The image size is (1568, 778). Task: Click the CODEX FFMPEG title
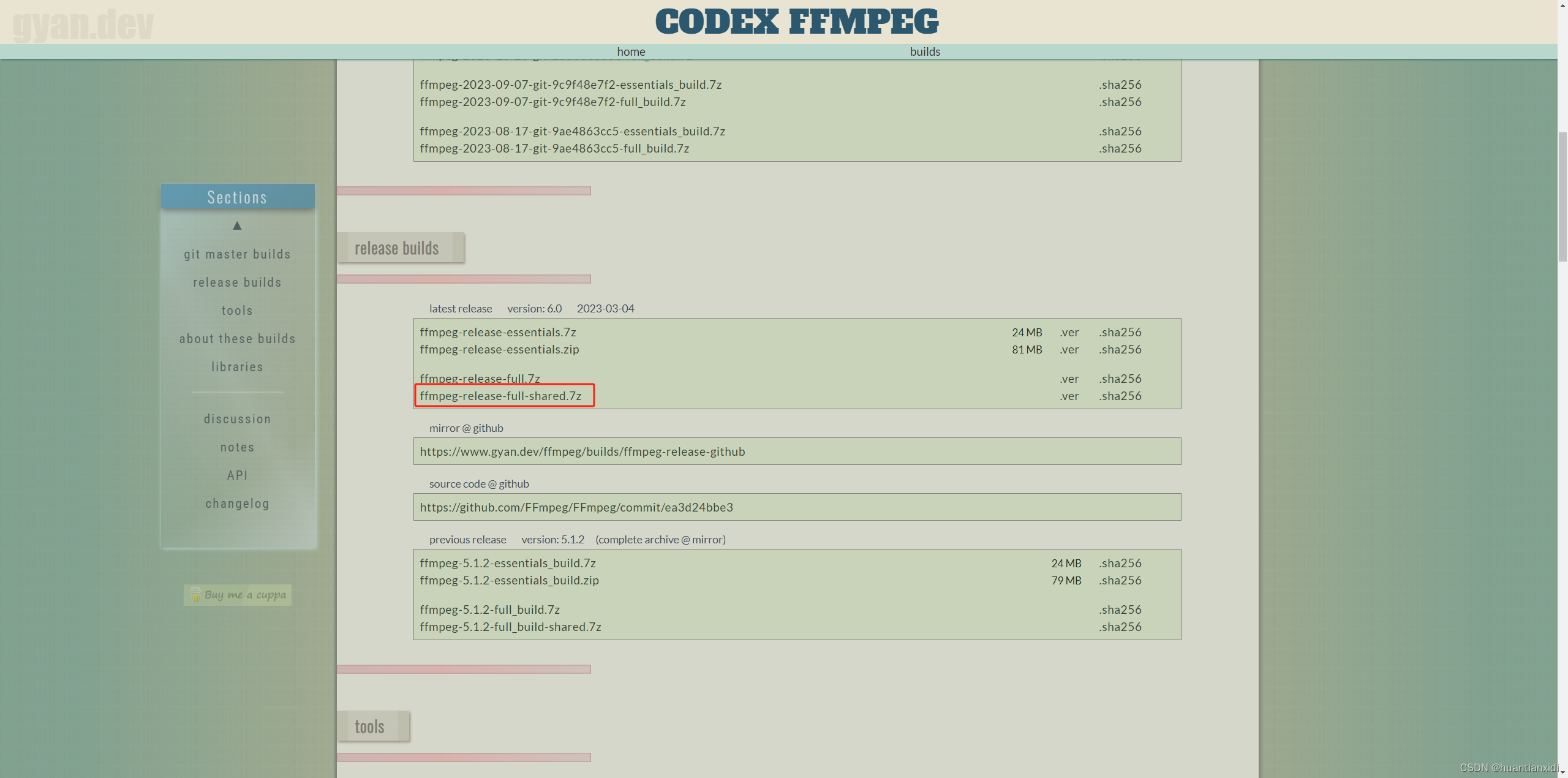pyautogui.click(x=797, y=21)
